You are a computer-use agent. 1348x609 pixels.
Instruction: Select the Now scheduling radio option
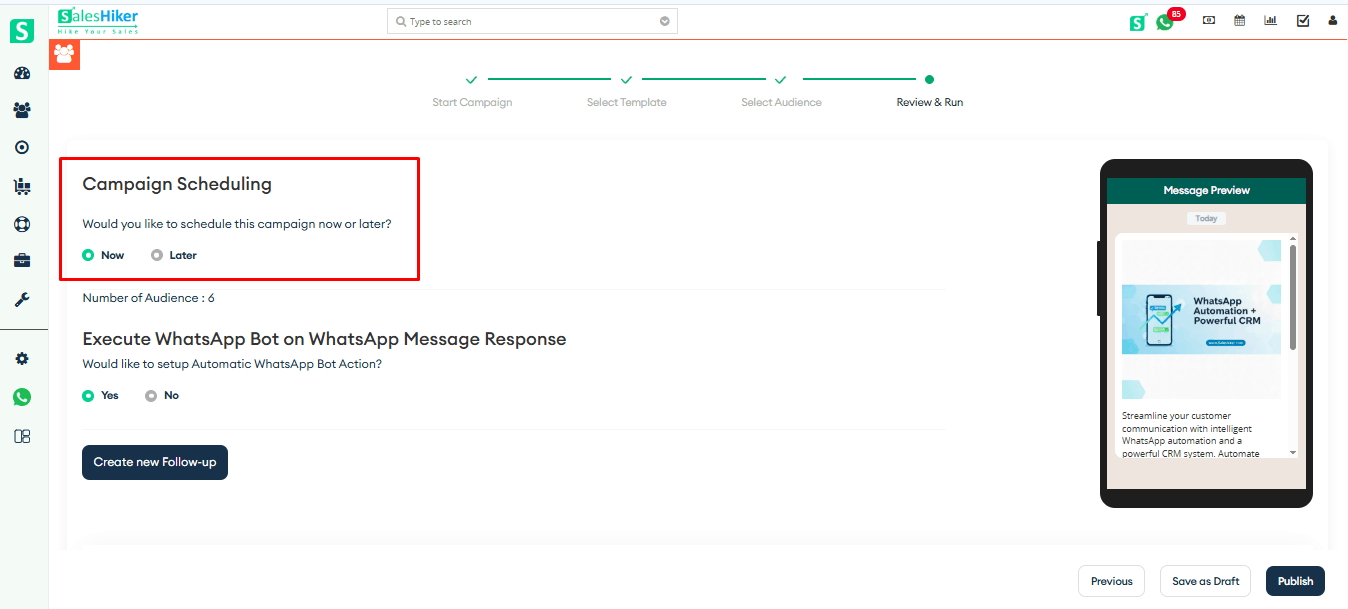(x=88, y=255)
